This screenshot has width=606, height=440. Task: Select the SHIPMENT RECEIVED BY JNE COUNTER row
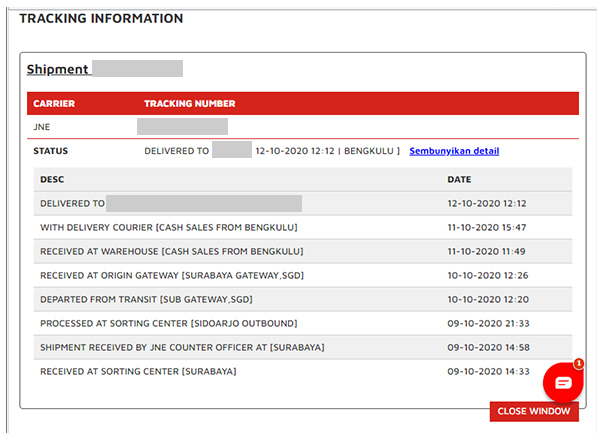coord(182,347)
